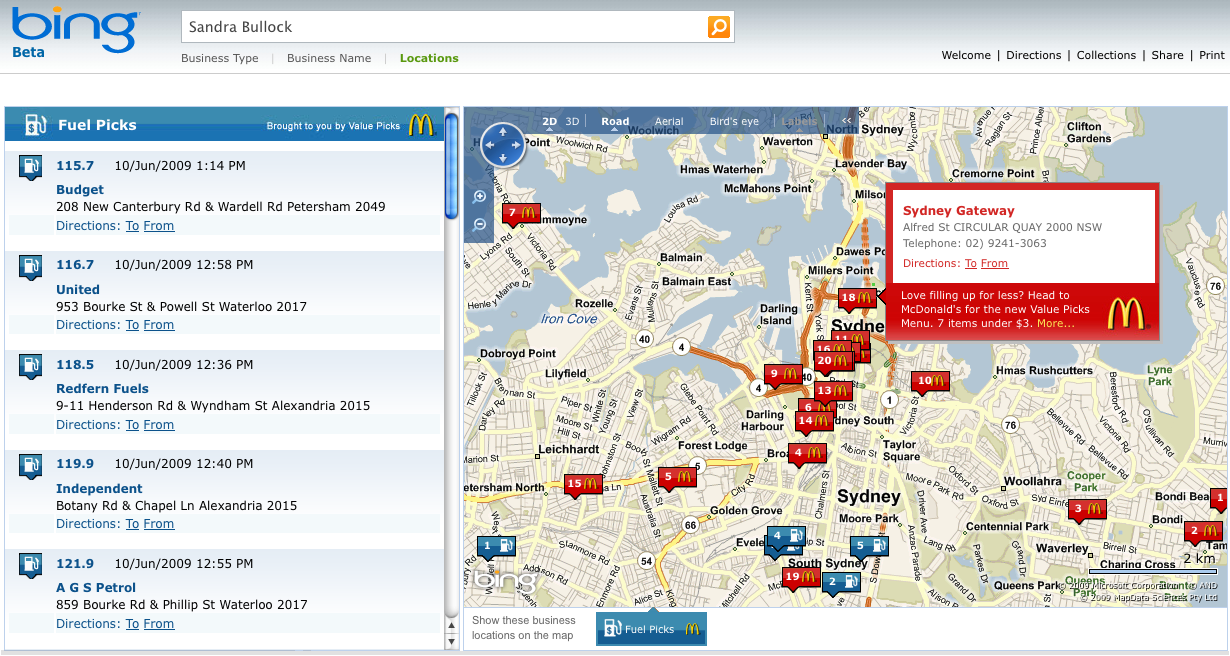Image resolution: width=1230 pixels, height=656 pixels.
Task: Click the map pan compass control
Action: [503, 145]
